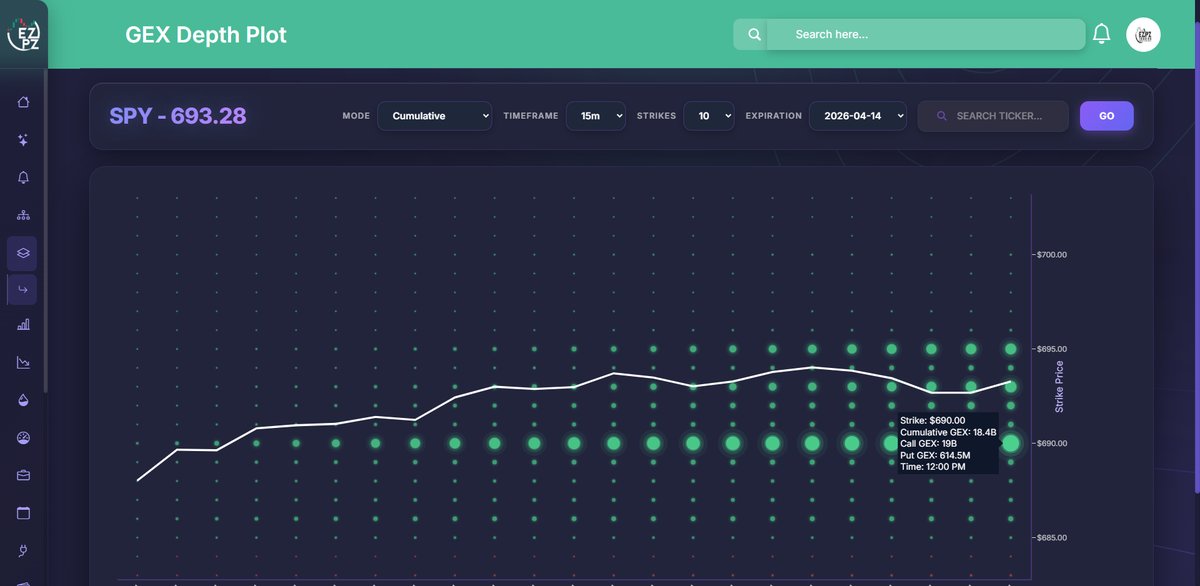Open the bell alerts icon in the sidebar
This screenshot has height=586, width=1200.
[x=23, y=177]
